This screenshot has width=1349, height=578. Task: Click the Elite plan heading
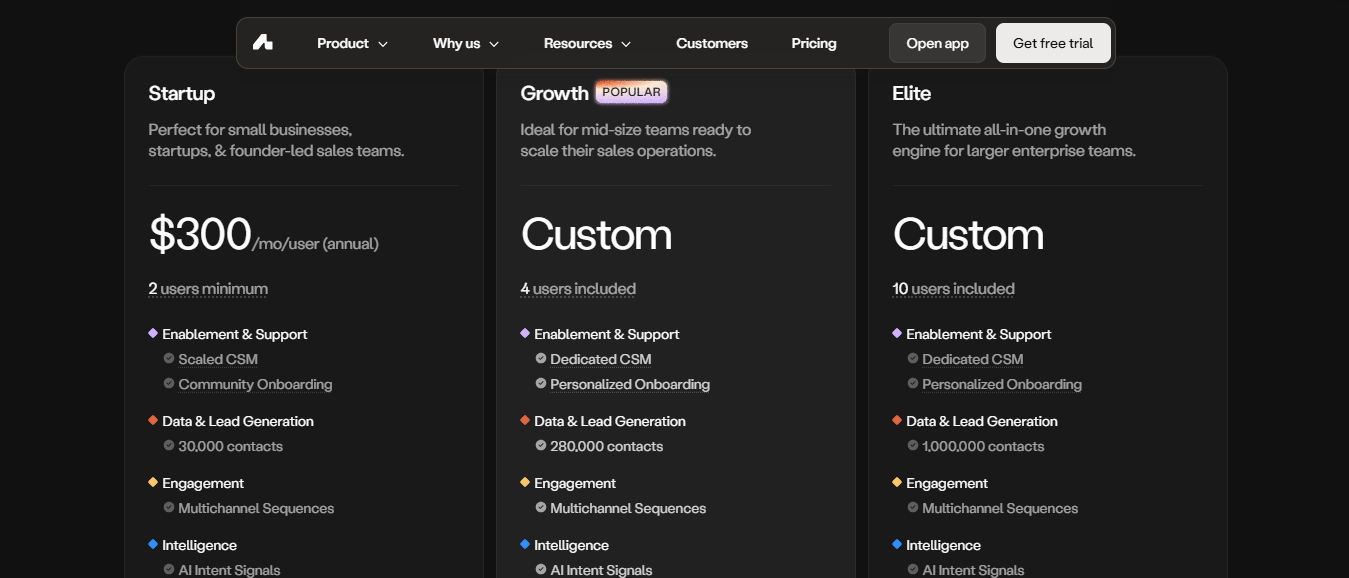(x=912, y=93)
